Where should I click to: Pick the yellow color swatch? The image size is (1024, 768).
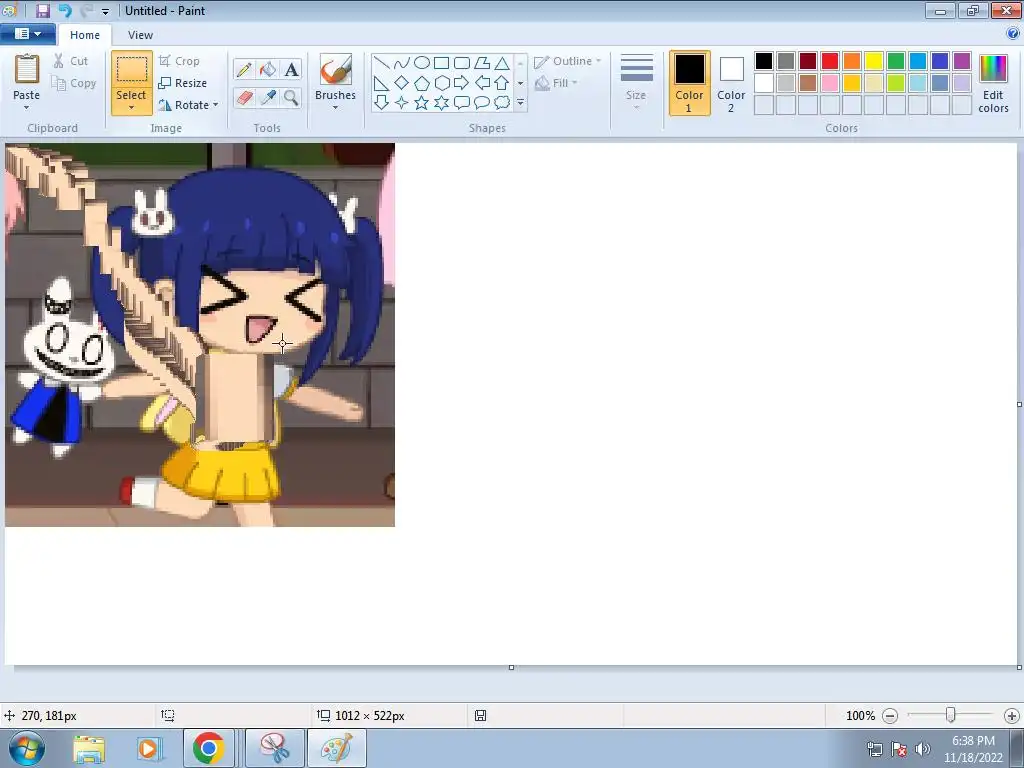click(874, 61)
